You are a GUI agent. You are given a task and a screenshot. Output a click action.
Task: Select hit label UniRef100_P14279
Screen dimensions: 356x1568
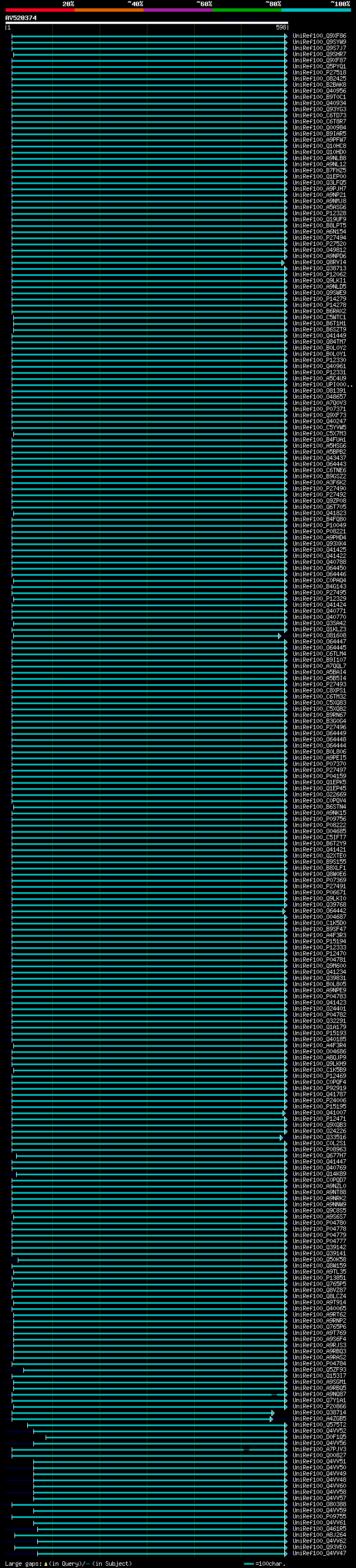click(319, 299)
